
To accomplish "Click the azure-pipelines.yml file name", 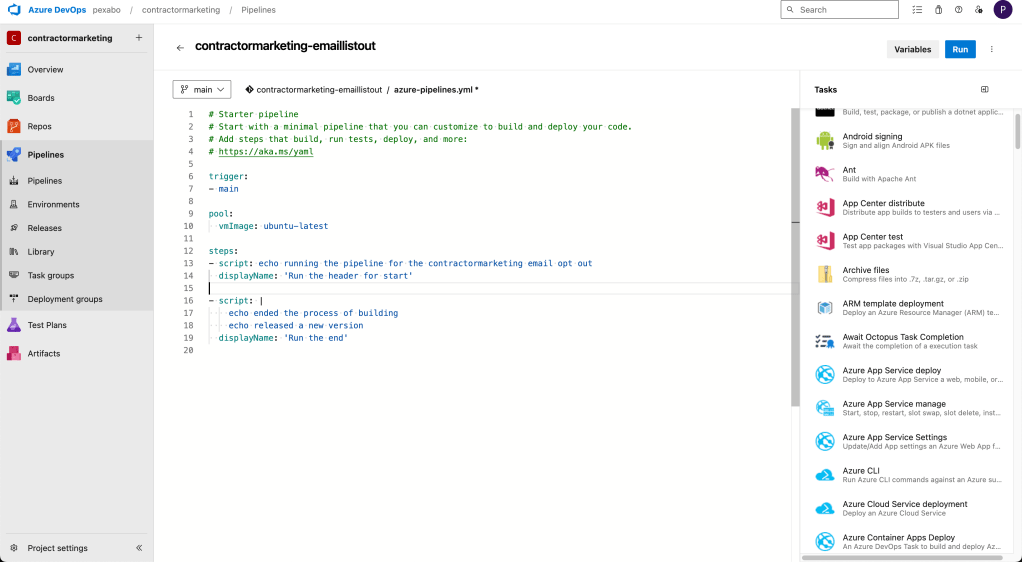I will 435,90.
